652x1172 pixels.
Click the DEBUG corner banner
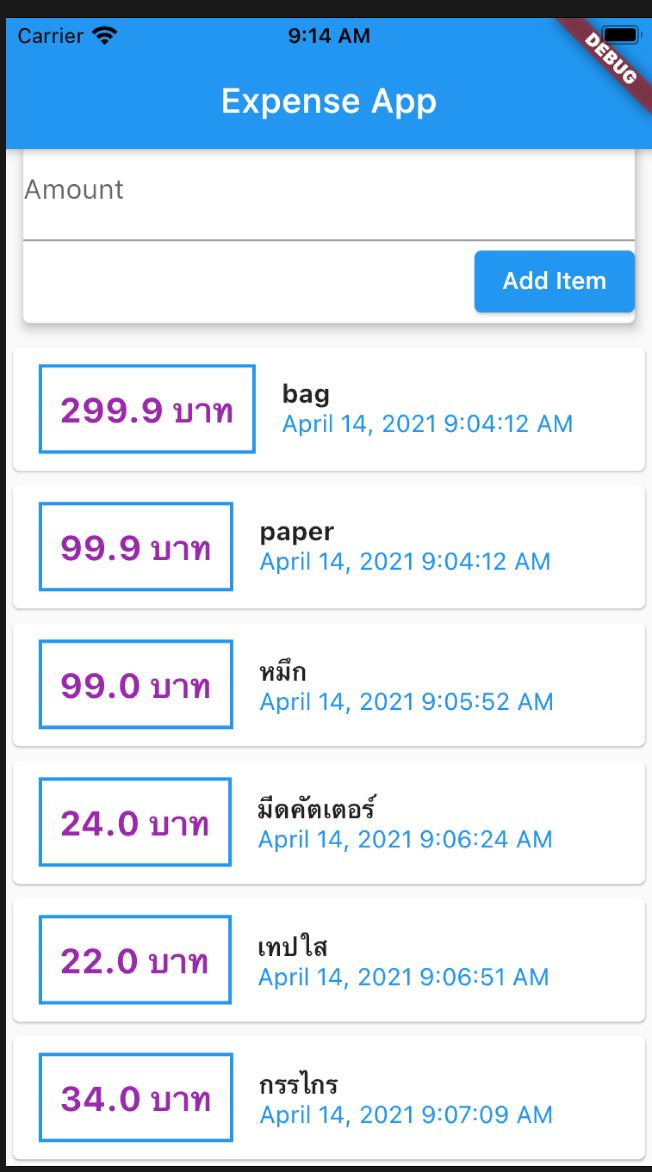click(610, 57)
